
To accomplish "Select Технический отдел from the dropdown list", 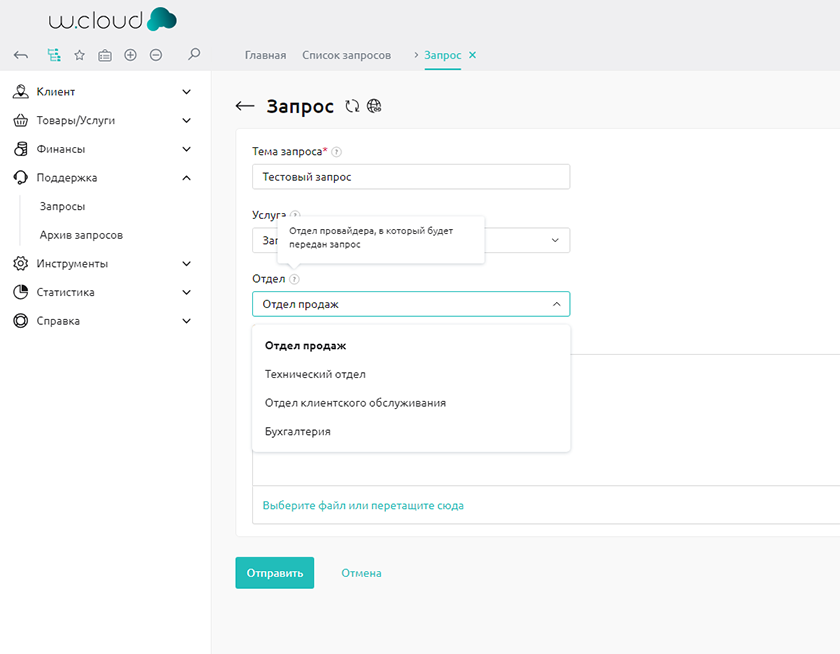I will point(315,374).
